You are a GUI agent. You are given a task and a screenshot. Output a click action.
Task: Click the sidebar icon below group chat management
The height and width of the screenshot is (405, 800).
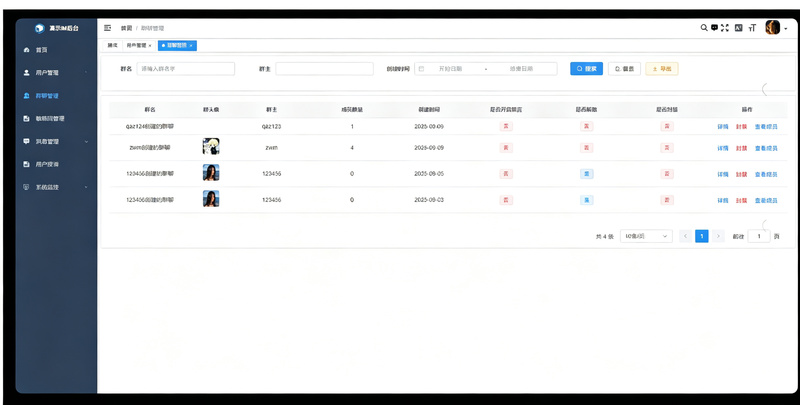(x=27, y=118)
